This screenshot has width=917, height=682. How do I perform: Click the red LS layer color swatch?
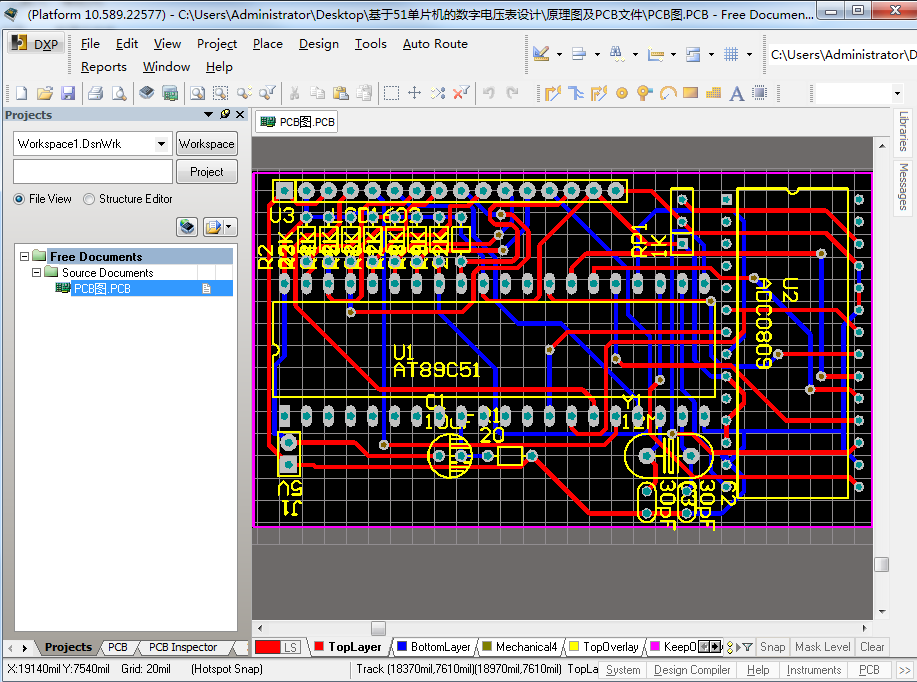(267, 647)
